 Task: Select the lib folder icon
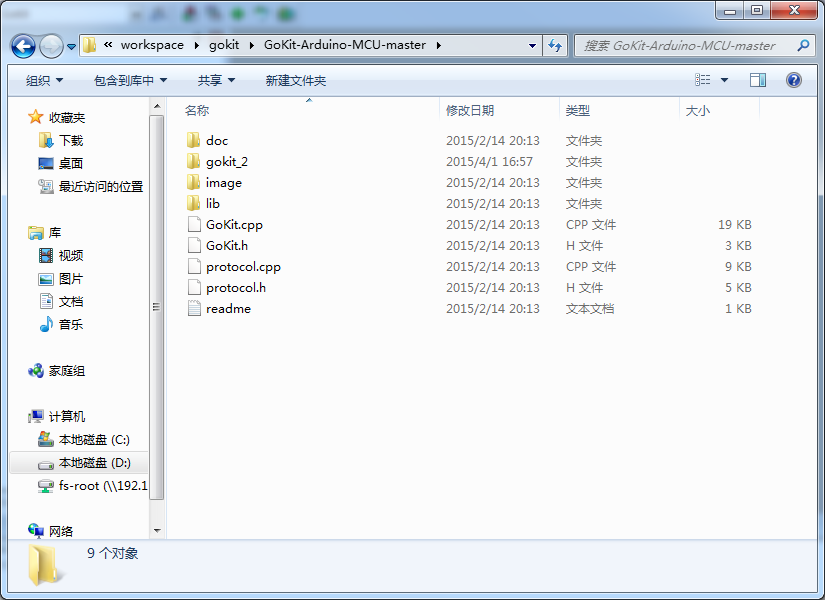[x=194, y=203]
